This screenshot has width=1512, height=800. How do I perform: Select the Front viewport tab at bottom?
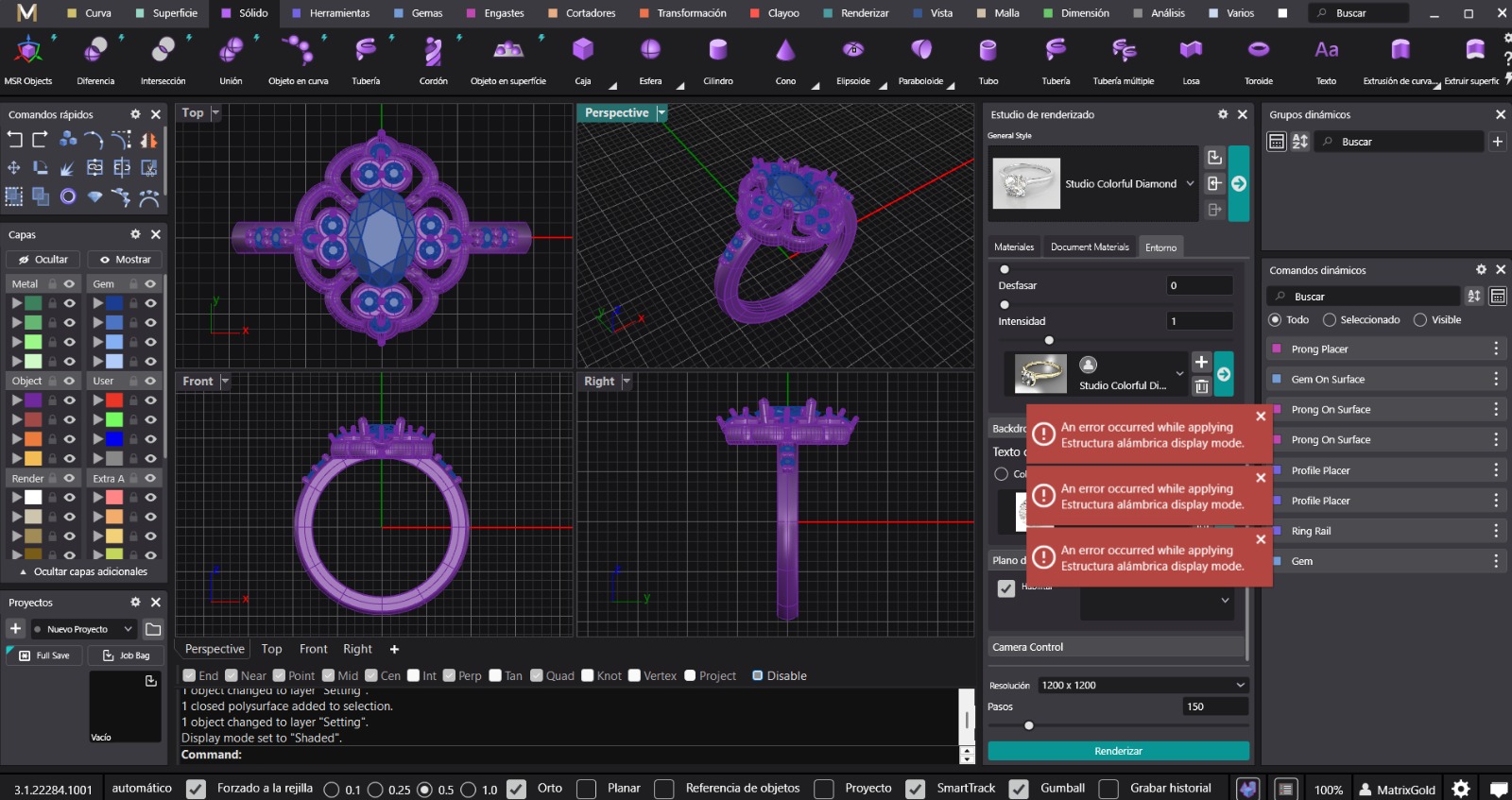[313, 649]
